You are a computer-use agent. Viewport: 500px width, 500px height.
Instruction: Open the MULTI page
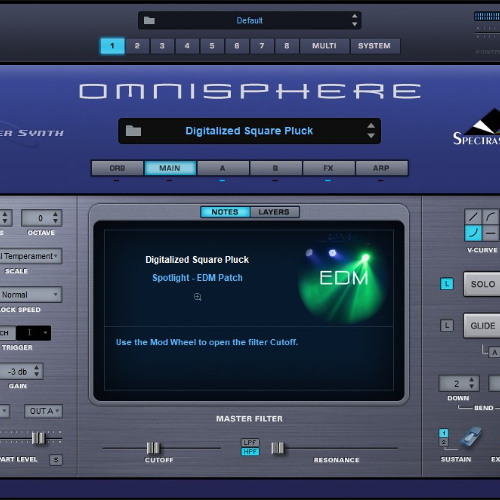coord(324,46)
